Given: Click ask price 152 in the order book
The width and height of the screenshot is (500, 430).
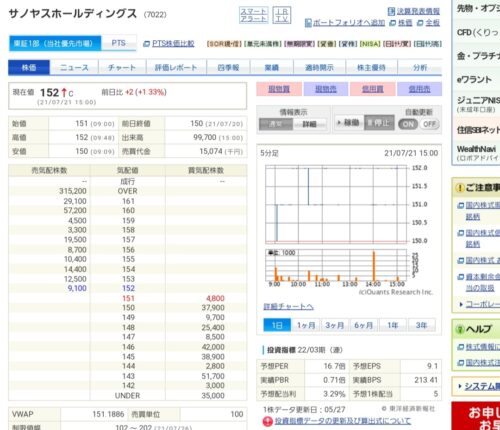Looking at the screenshot, I should point(128,288).
